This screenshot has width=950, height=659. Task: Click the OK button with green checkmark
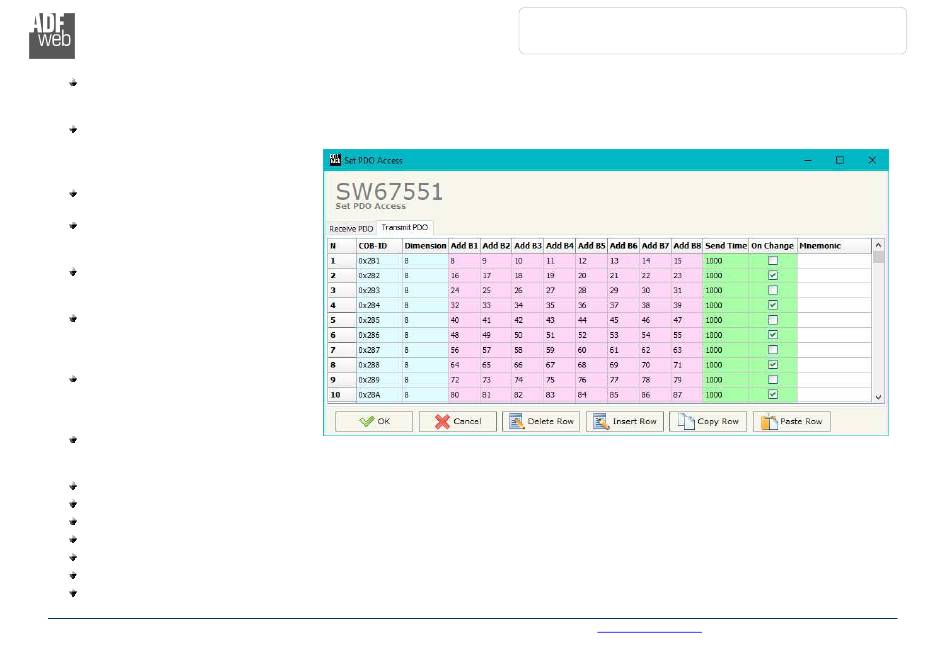click(373, 421)
